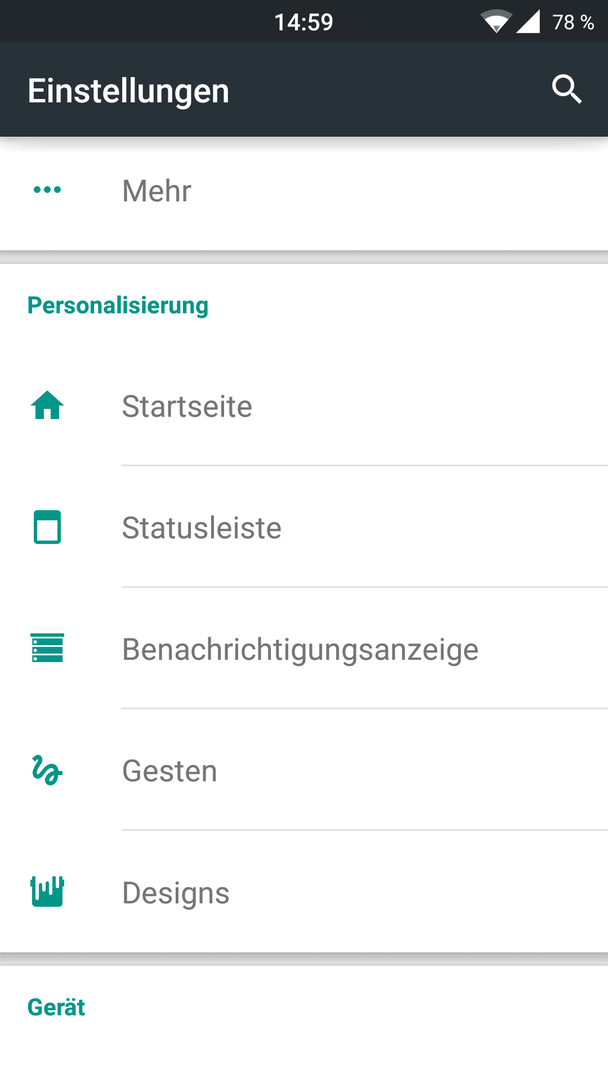Open Gesten settings

(x=304, y=770)
